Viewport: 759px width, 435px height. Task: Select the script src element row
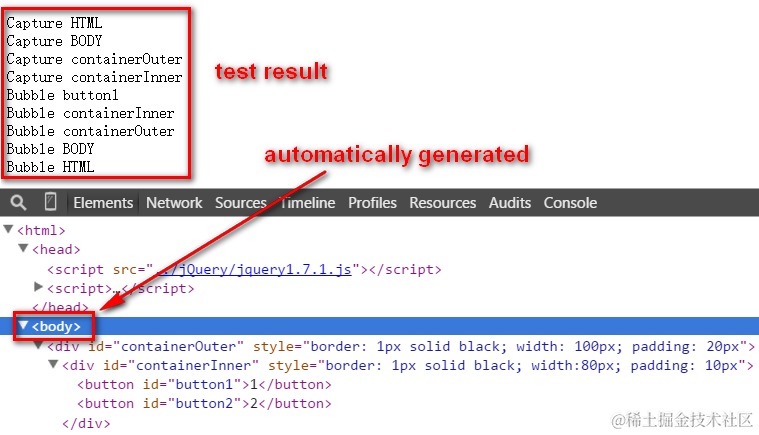[244, 269]
